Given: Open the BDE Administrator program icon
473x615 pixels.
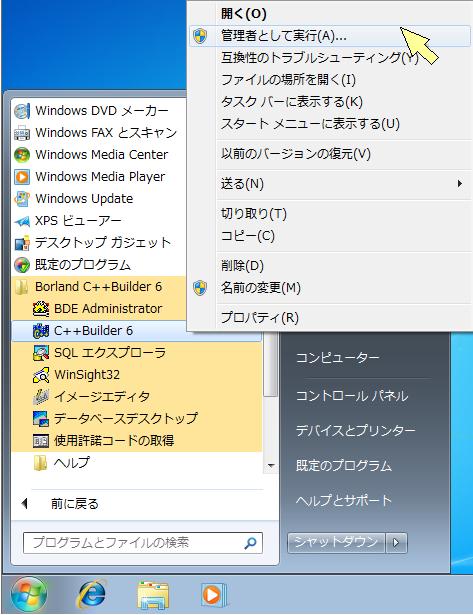Looking at the screenshot, I should point(41,309).
